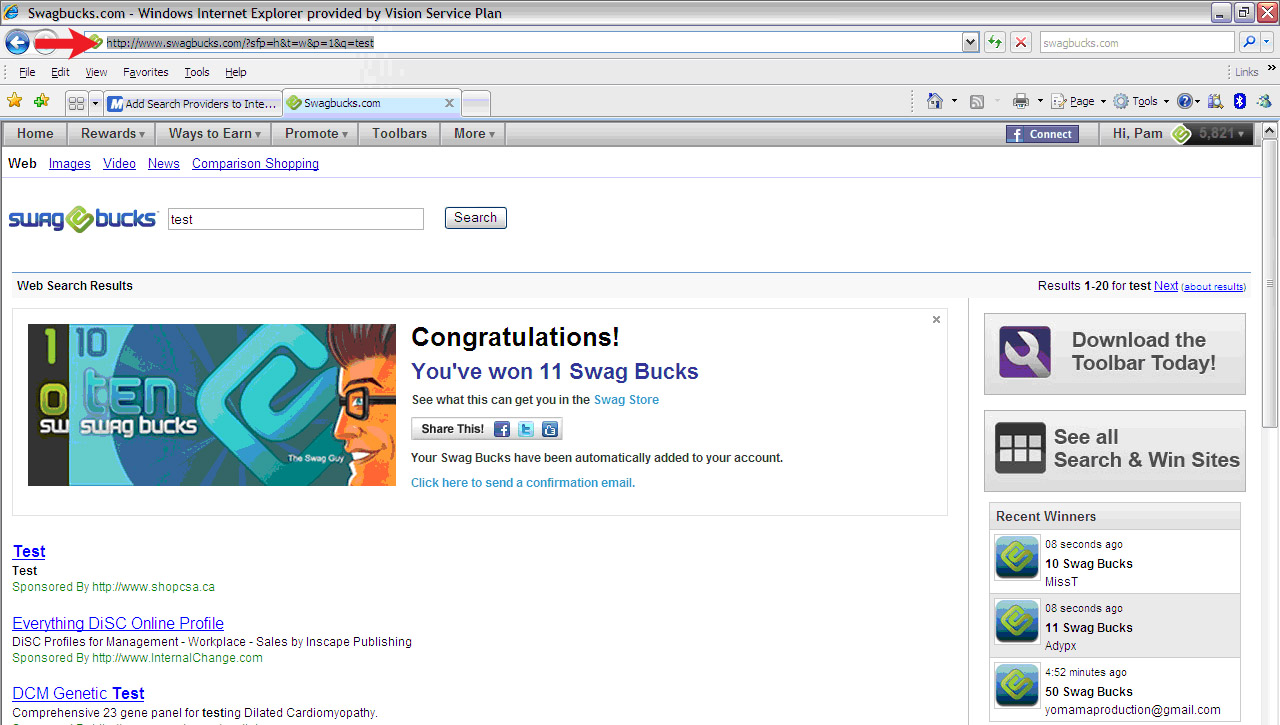
Task: Open the Toolbars site menu item
Action: point(399,133)
